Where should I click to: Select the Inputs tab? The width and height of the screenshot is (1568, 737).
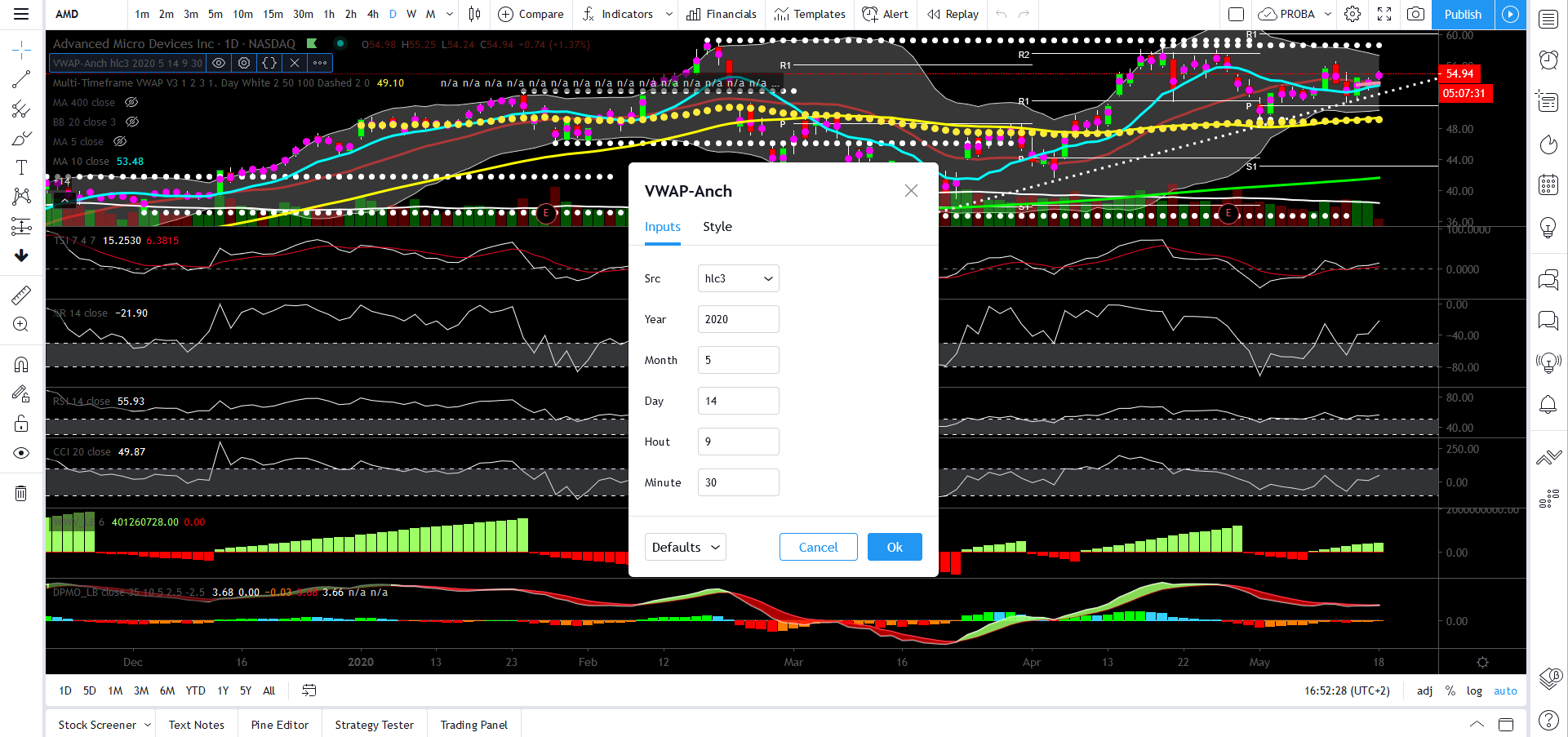click(663, 227)
